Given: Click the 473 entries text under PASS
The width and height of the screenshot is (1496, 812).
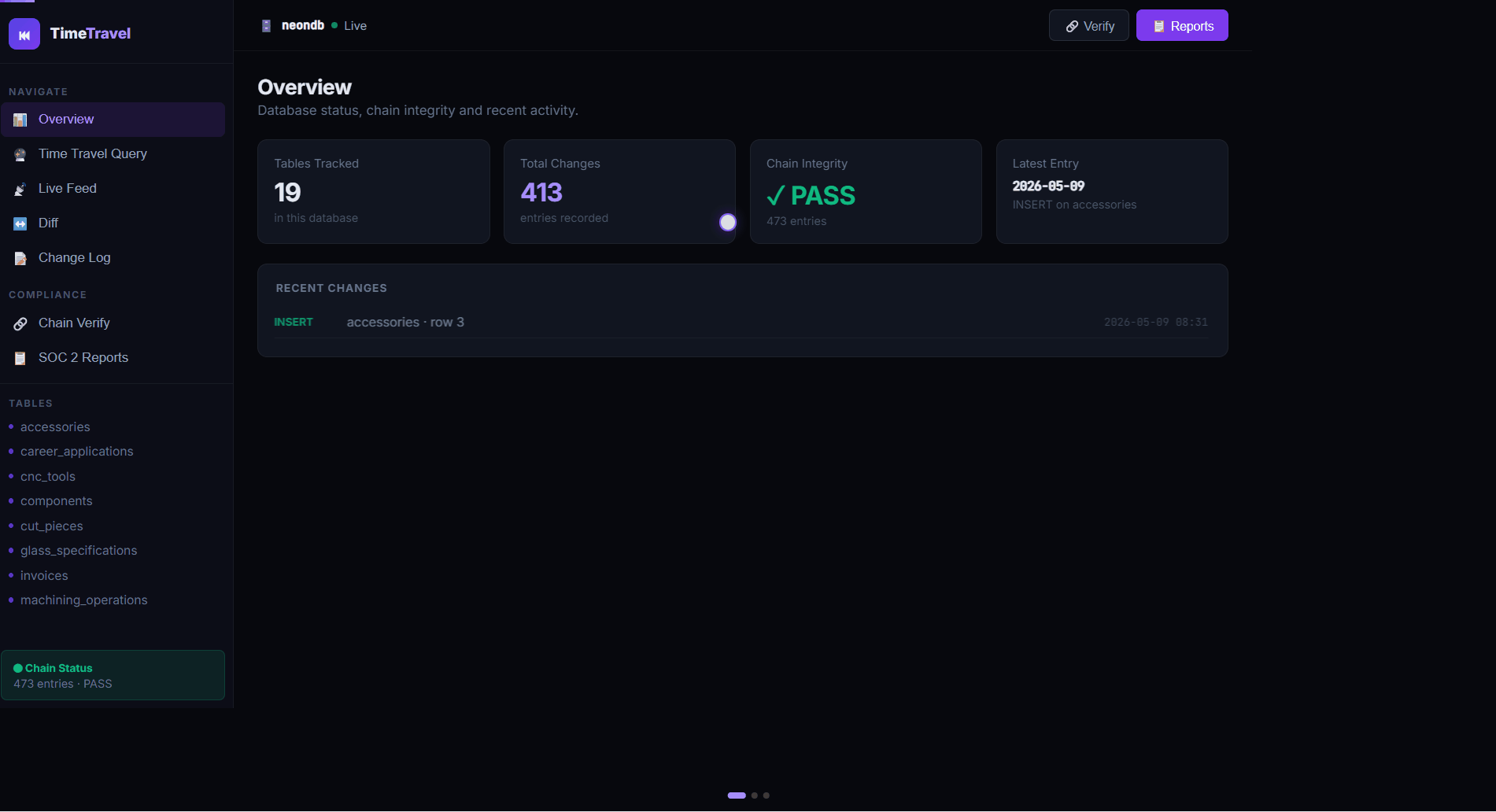Looking at the screenshot, I should click(796, 222).
